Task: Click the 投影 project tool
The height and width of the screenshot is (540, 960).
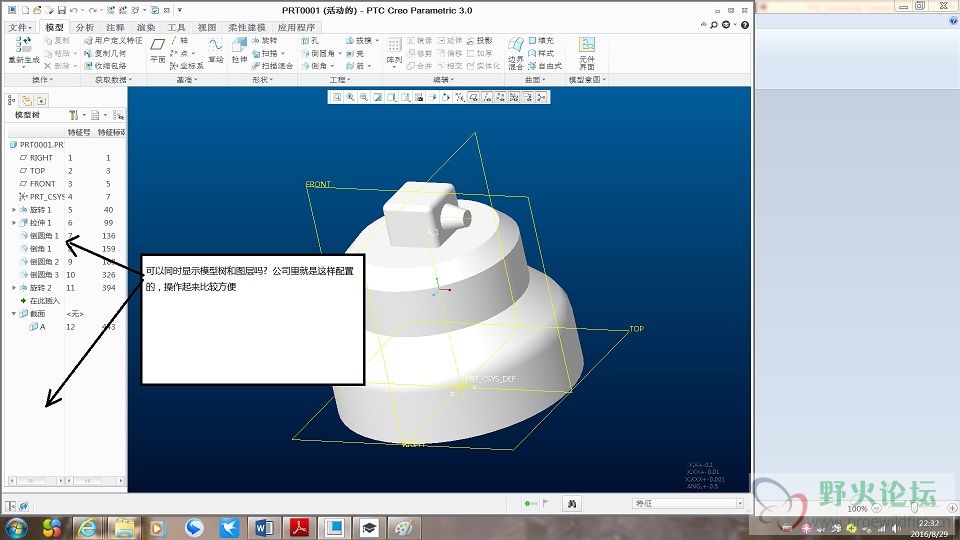Action: (x=479, y=40)
